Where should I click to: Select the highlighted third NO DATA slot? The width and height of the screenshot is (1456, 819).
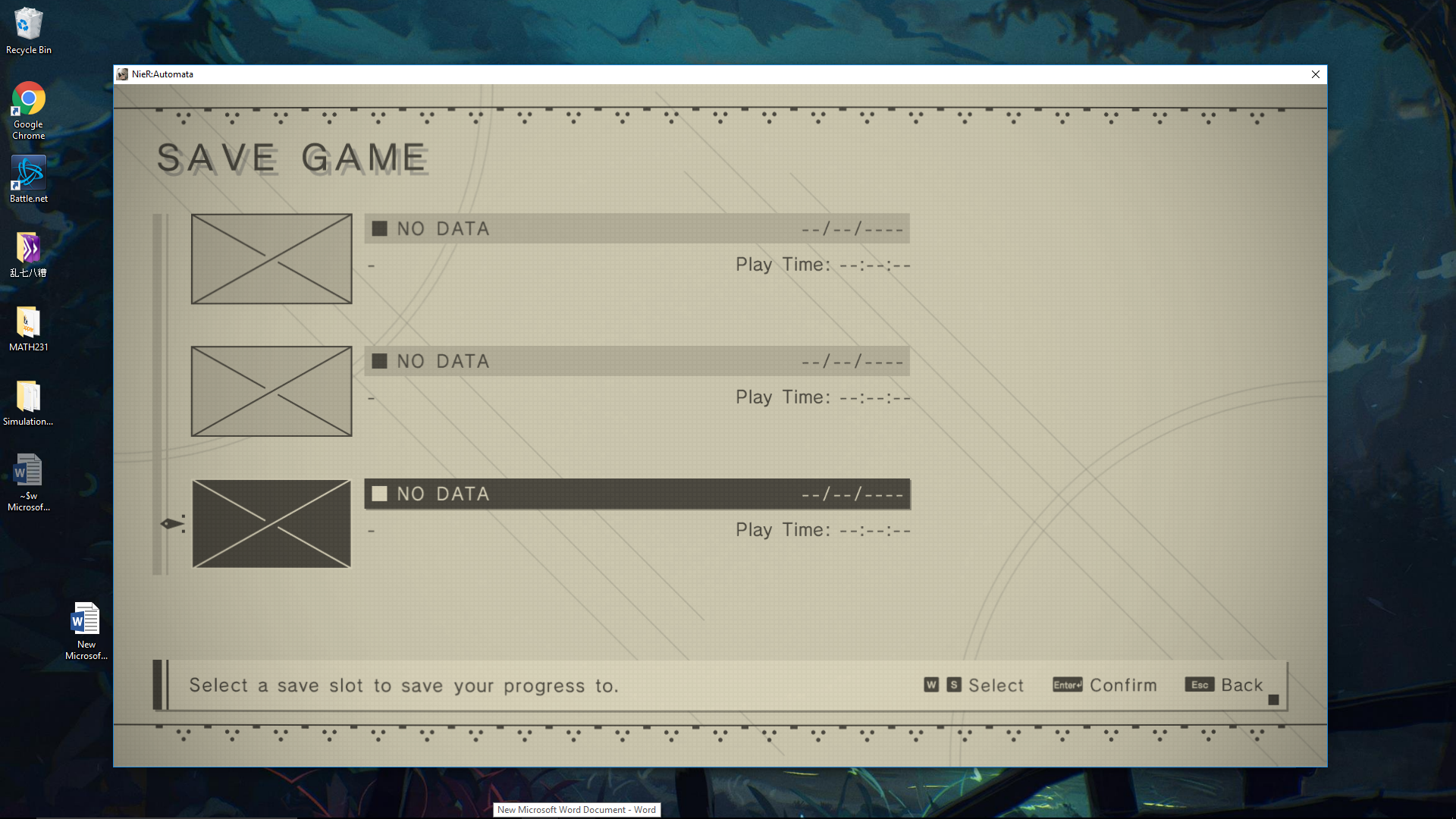637,494
